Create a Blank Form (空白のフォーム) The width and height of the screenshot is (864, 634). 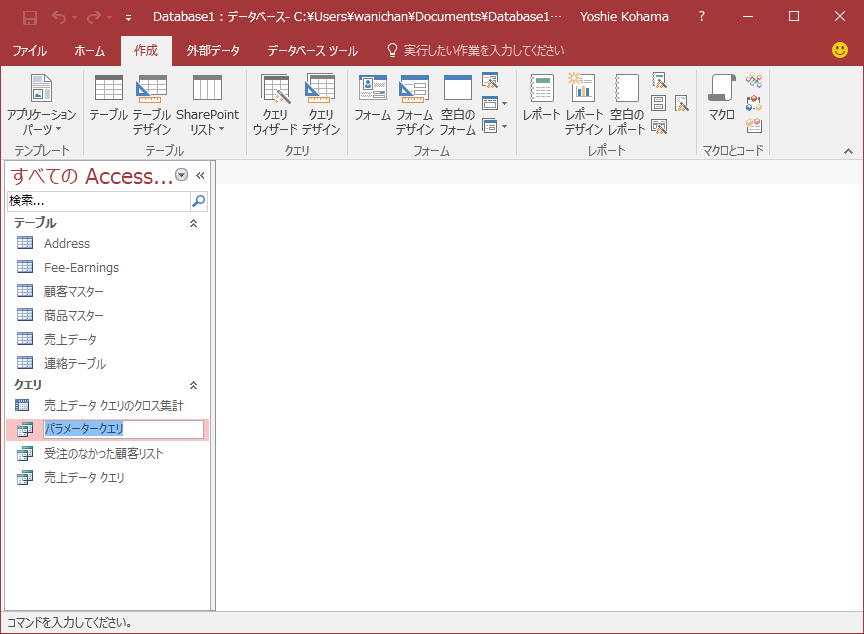point(457,105)
